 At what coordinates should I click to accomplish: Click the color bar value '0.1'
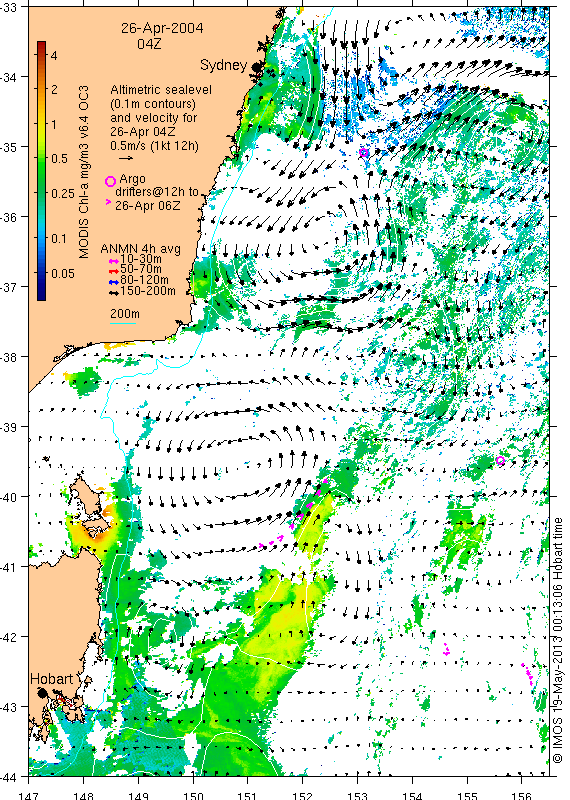[x=60, y=239]
